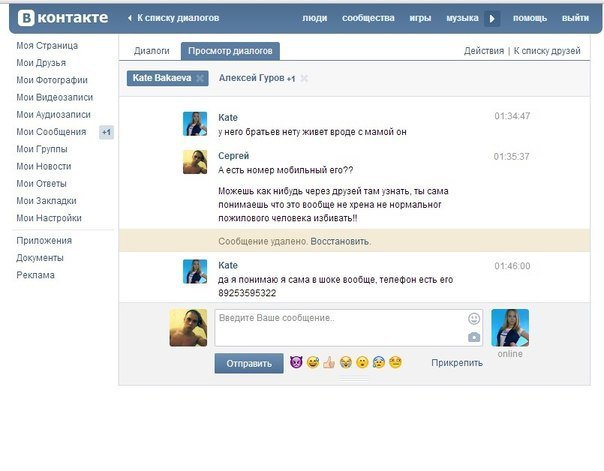Open the сообщества menu item
The height and width of the screenshot is (471, 604).
click(368, 18)
